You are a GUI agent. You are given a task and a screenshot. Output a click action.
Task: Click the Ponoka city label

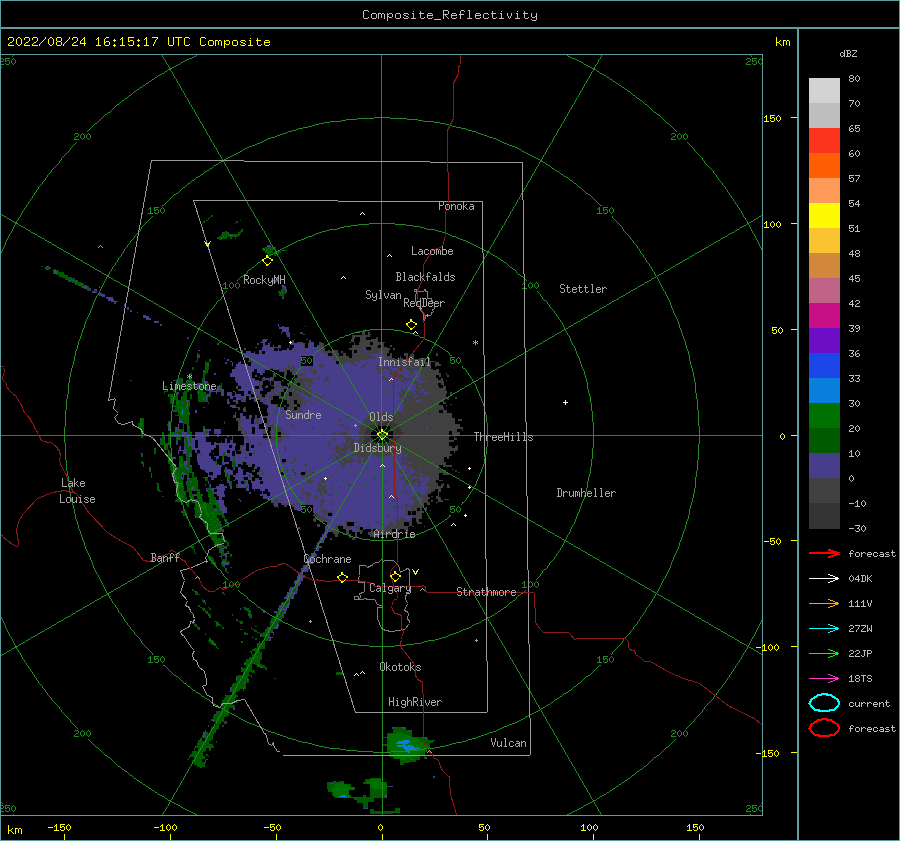tap(456, 206)
